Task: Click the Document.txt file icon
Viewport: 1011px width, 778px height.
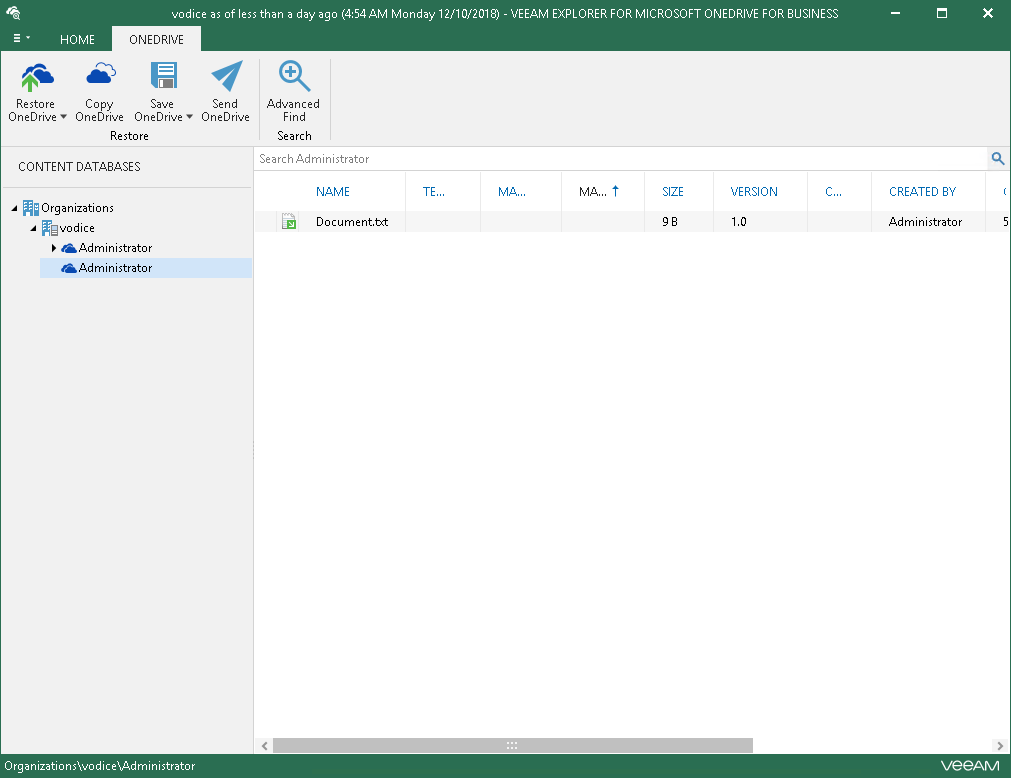Action: 289,222
